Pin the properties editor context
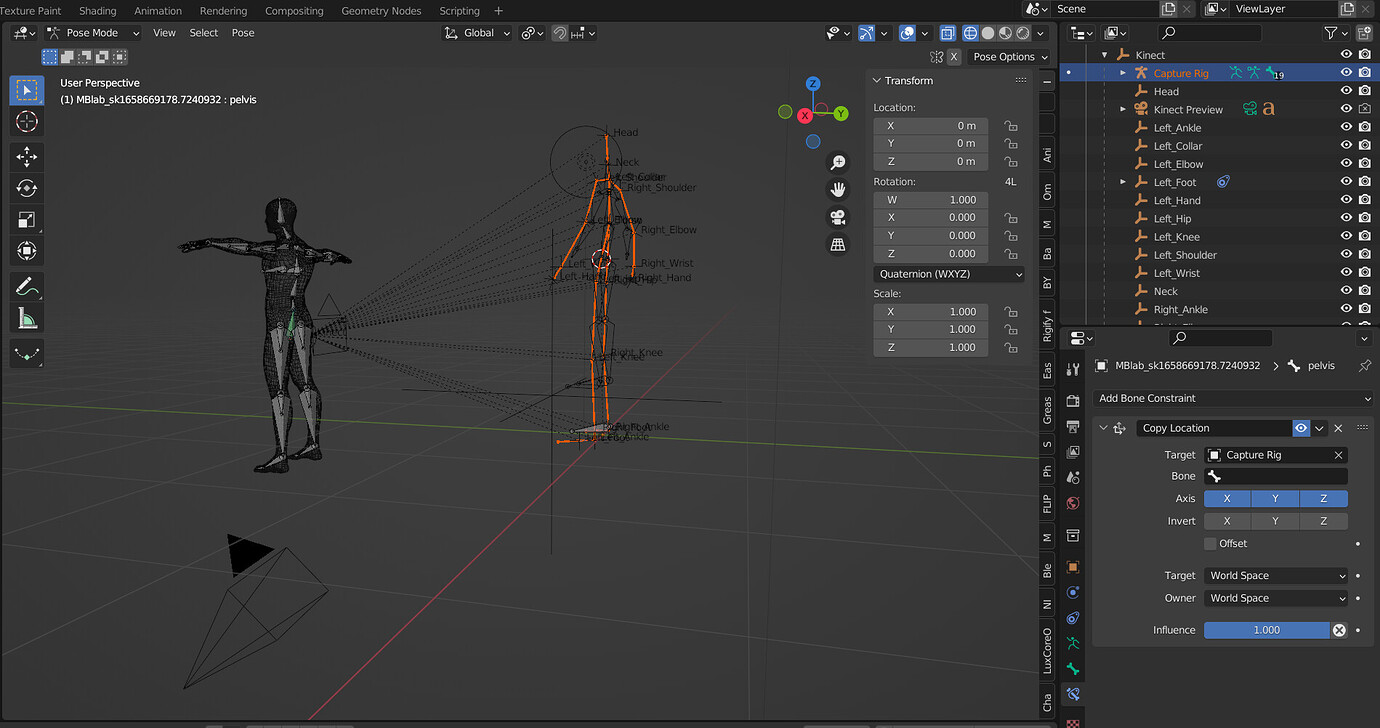 click(1365, 366)
